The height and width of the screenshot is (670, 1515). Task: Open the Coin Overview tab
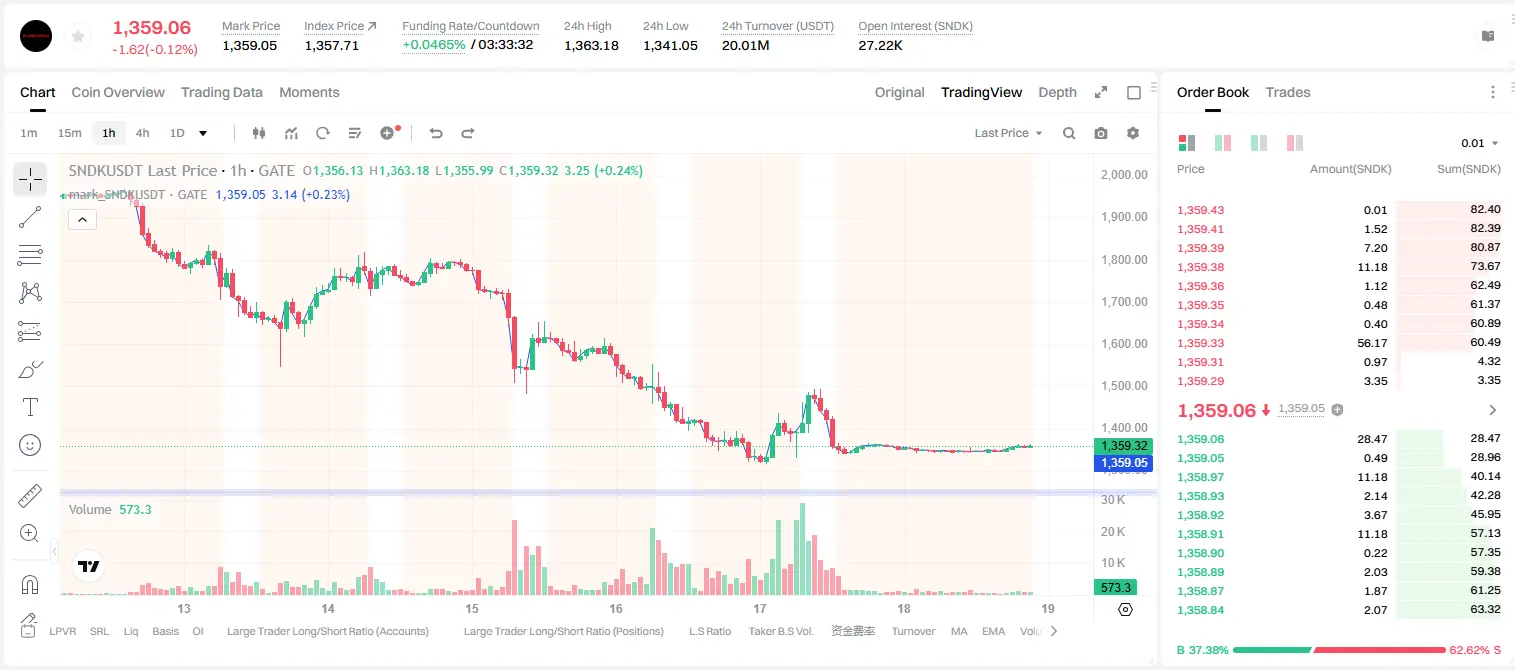point(118,92)
